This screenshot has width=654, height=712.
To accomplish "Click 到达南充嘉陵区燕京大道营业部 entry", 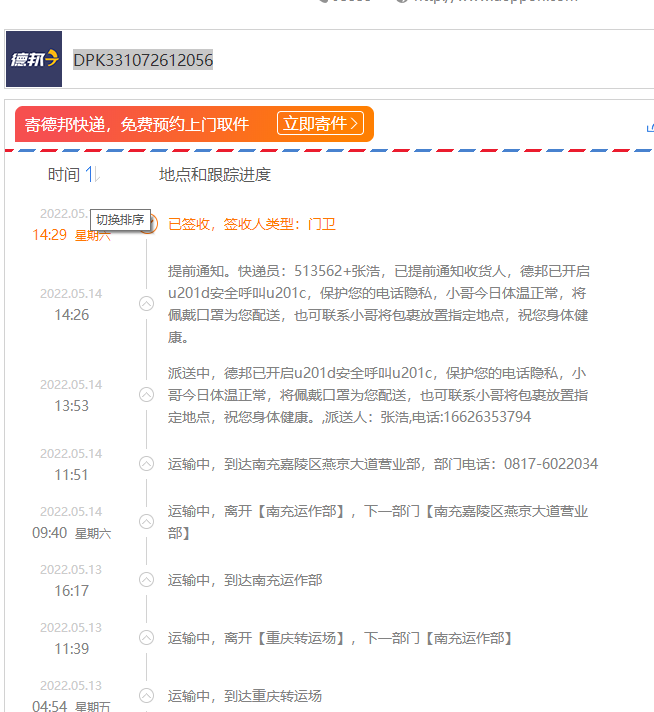I will point(383,464).
